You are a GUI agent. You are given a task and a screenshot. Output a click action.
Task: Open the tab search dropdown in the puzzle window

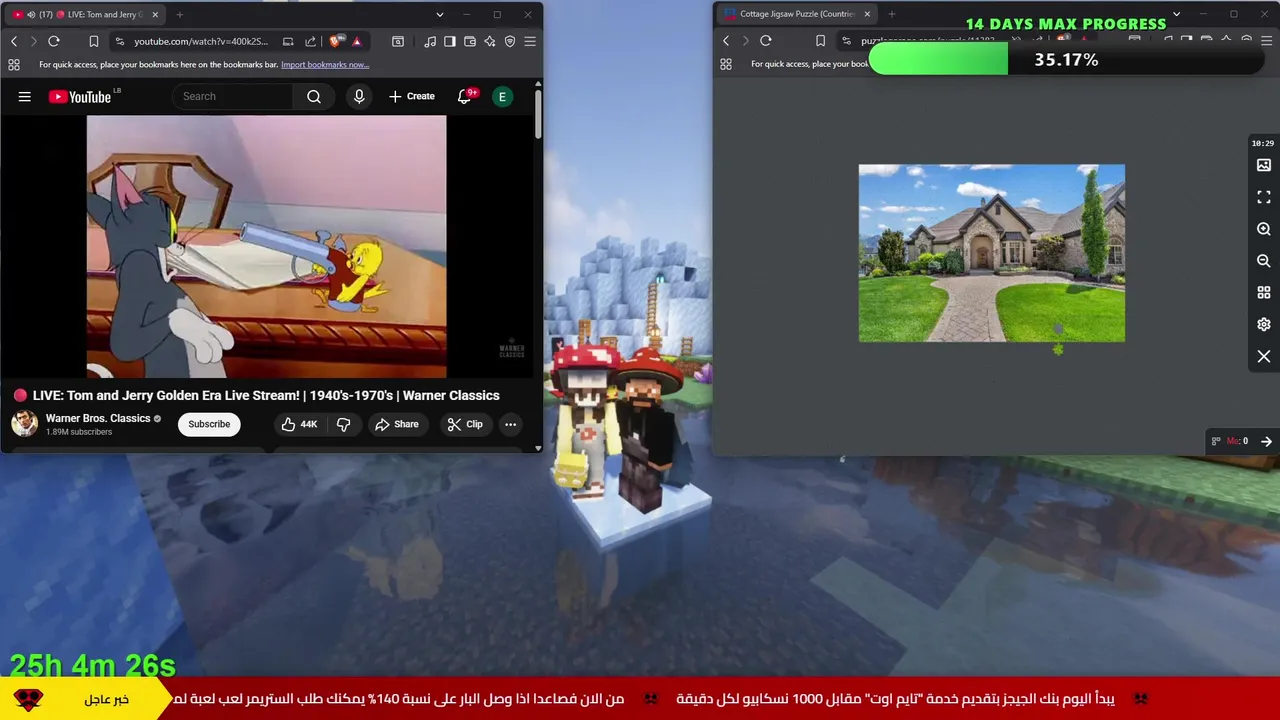[x=1176, y=14]
